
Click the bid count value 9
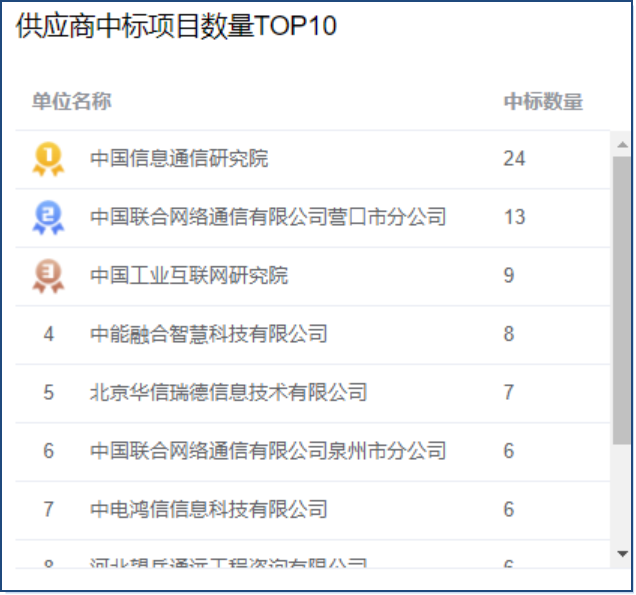(509, 275)
